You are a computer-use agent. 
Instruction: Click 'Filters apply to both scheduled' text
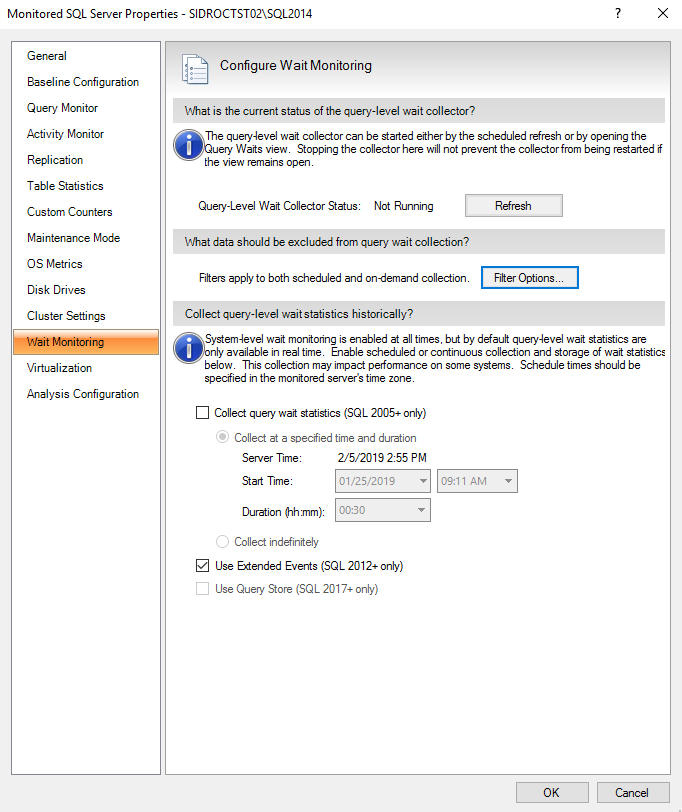coord(334,278)
